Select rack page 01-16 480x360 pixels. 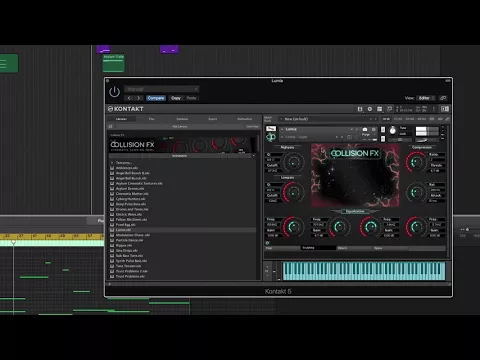386,119
